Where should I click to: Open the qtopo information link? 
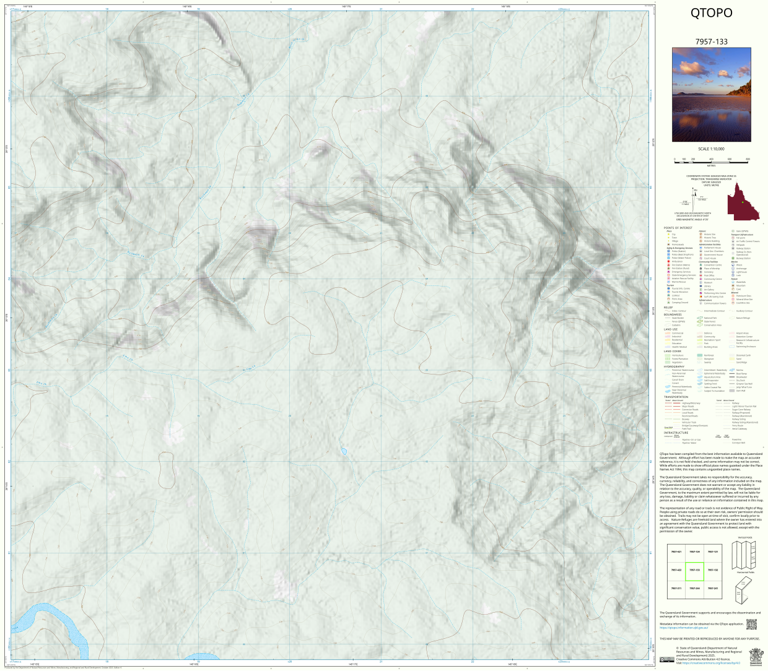tap(684, 627)
